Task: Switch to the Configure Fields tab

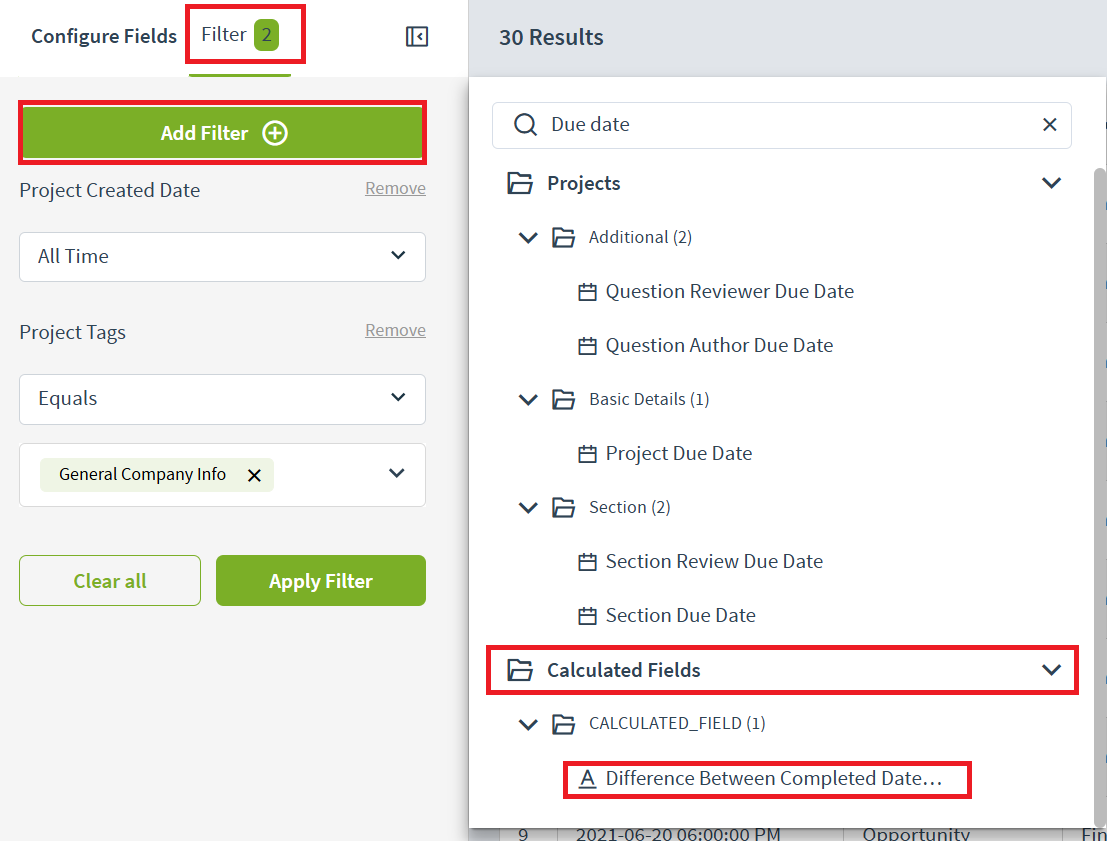Action: coord(104,37)
